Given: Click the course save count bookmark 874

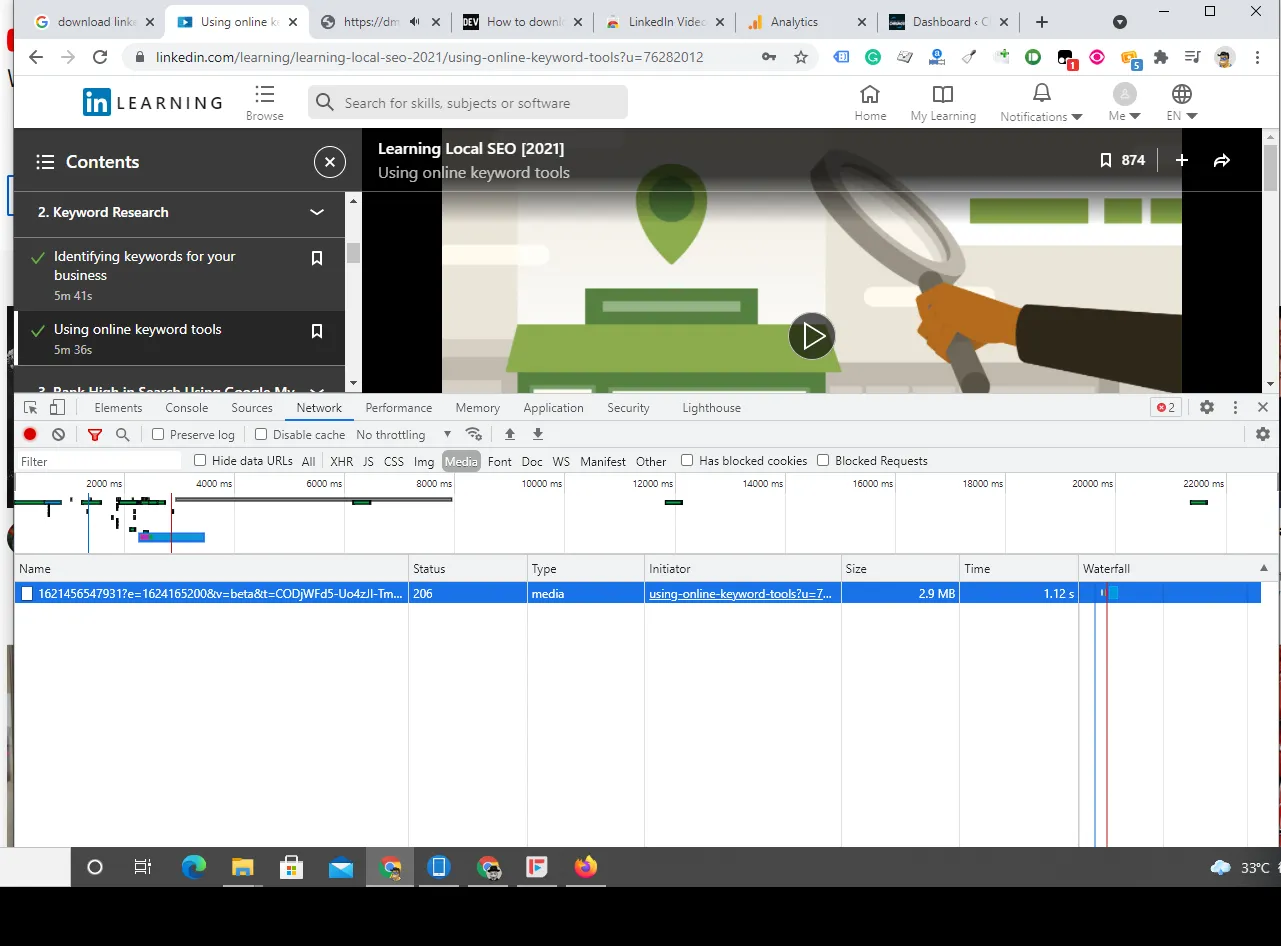Looking at the screenshot, I should click(1122, 160).
